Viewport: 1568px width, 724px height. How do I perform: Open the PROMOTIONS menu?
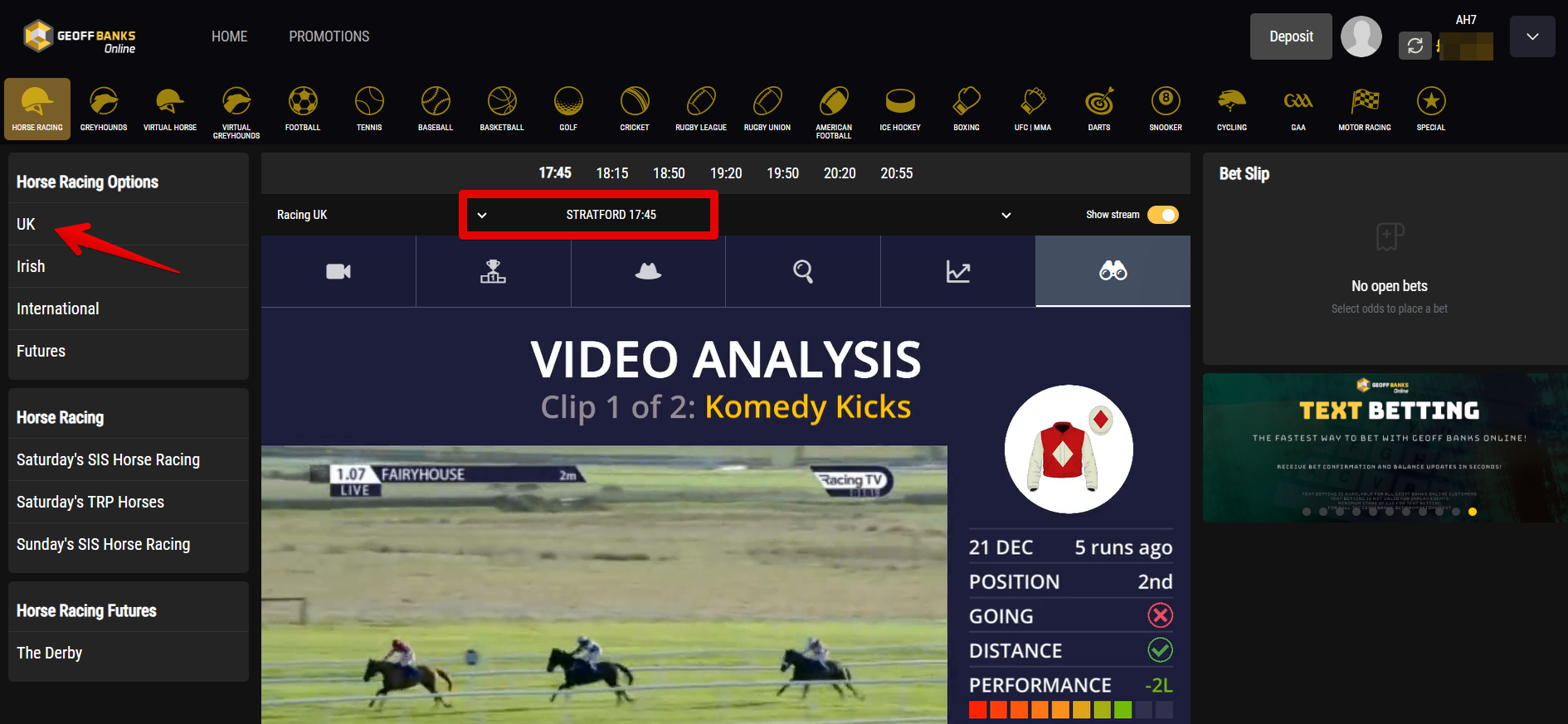tap(329, 36)
